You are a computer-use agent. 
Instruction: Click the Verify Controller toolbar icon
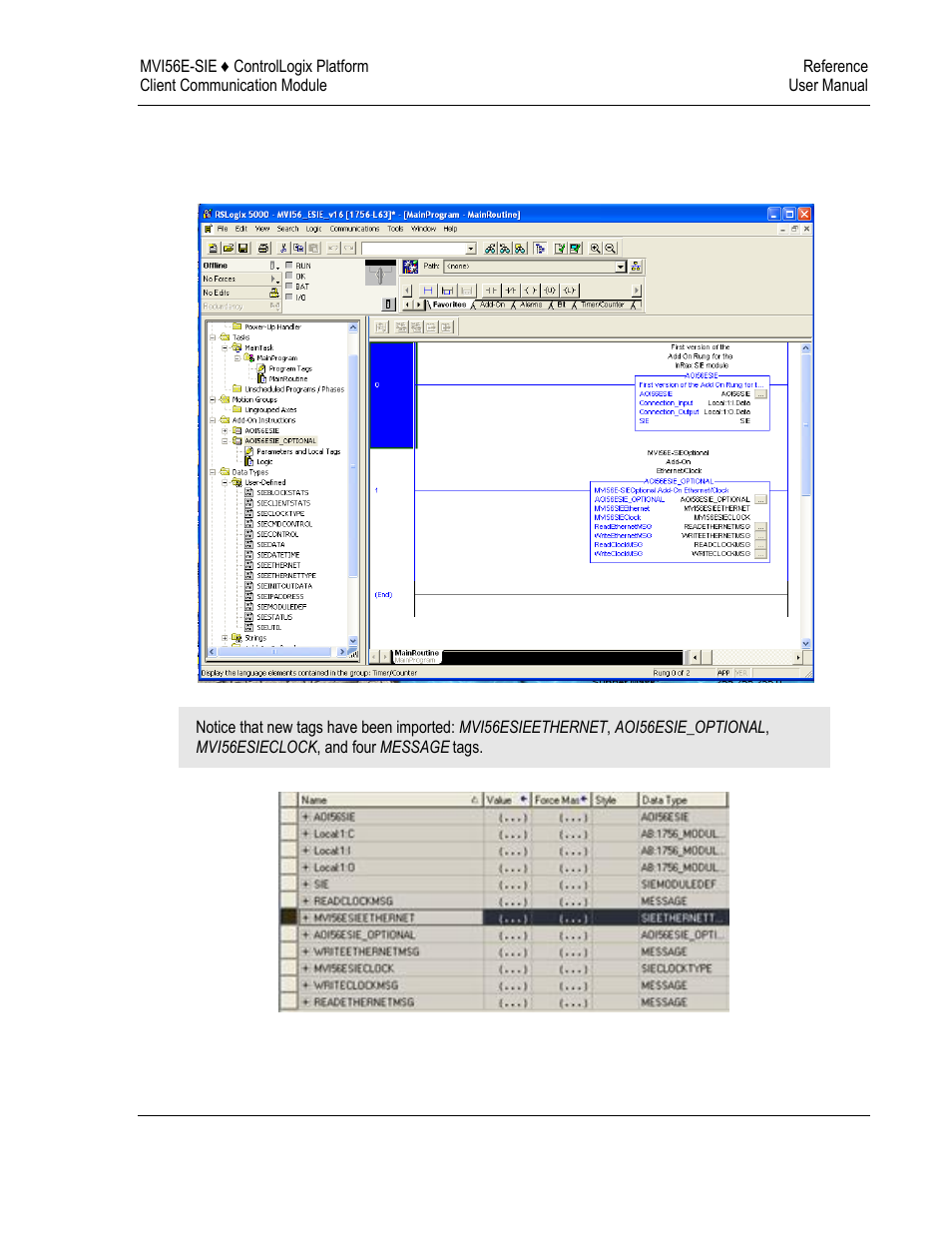click(x=576, y=249)
